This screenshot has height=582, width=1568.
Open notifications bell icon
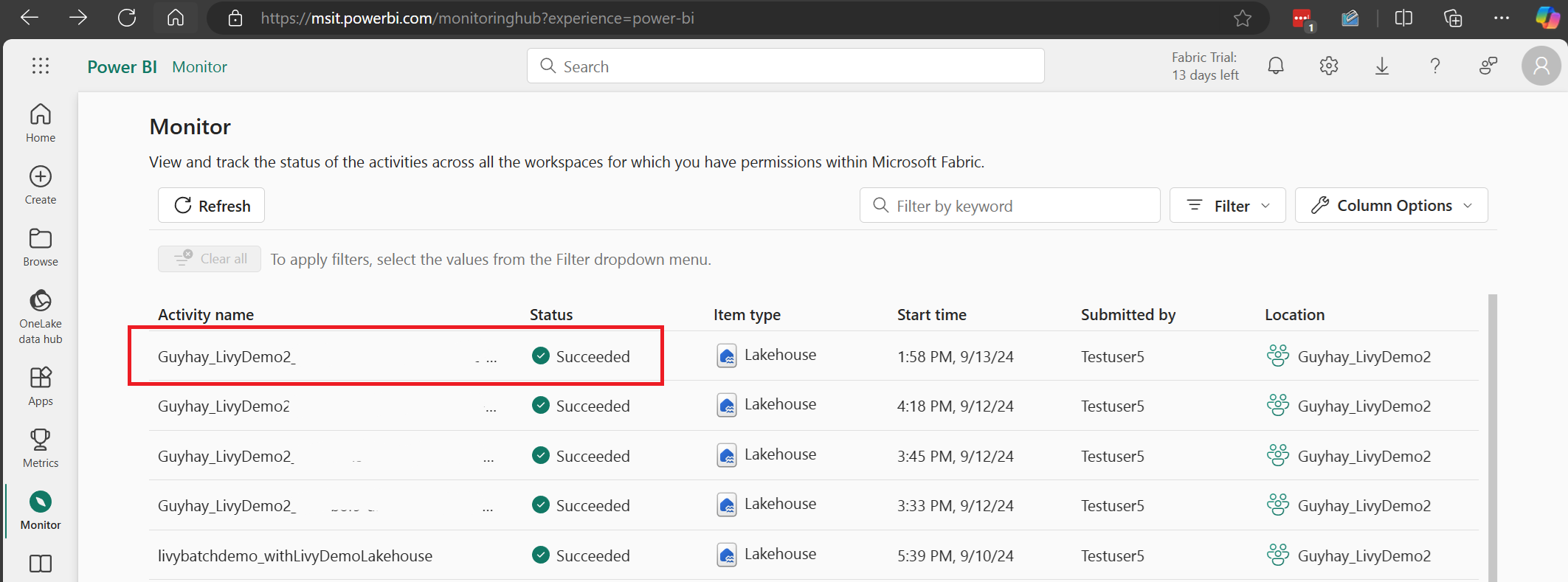click(x=1276, y=66)
